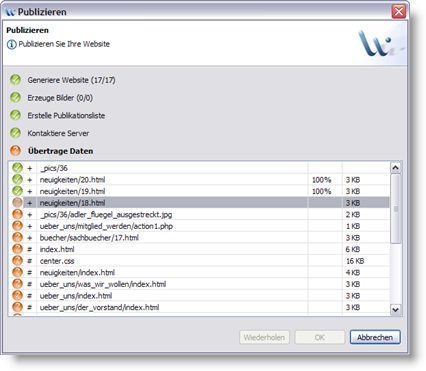Click the plus marker of neuigkeiten/20.html row
The width and height of the screenshot is (426, 371).
(30, 180)
